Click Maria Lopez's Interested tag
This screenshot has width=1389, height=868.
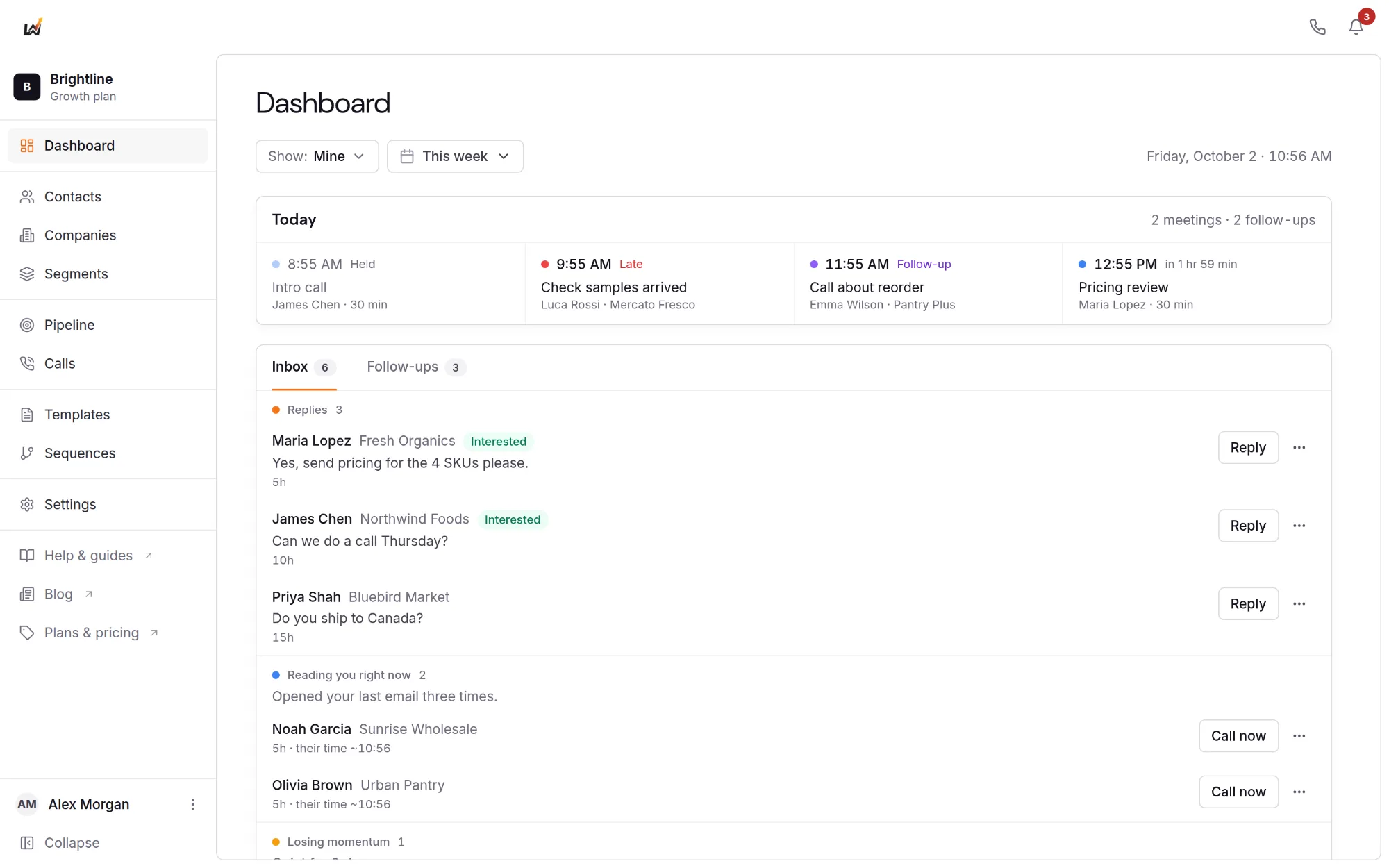pyautogui.click(x=499, y=442)
